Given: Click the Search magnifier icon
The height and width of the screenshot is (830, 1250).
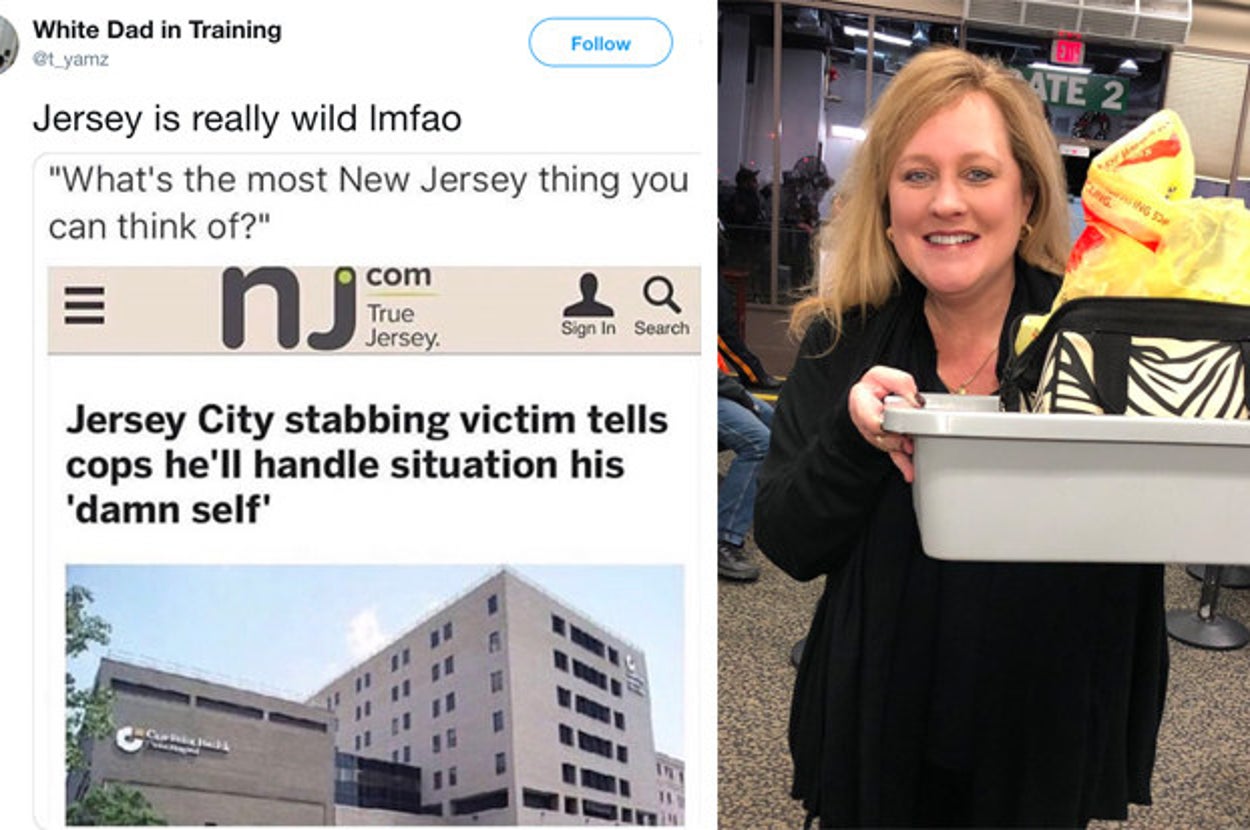Looking at the screenshot, I should tap(661, 295).
